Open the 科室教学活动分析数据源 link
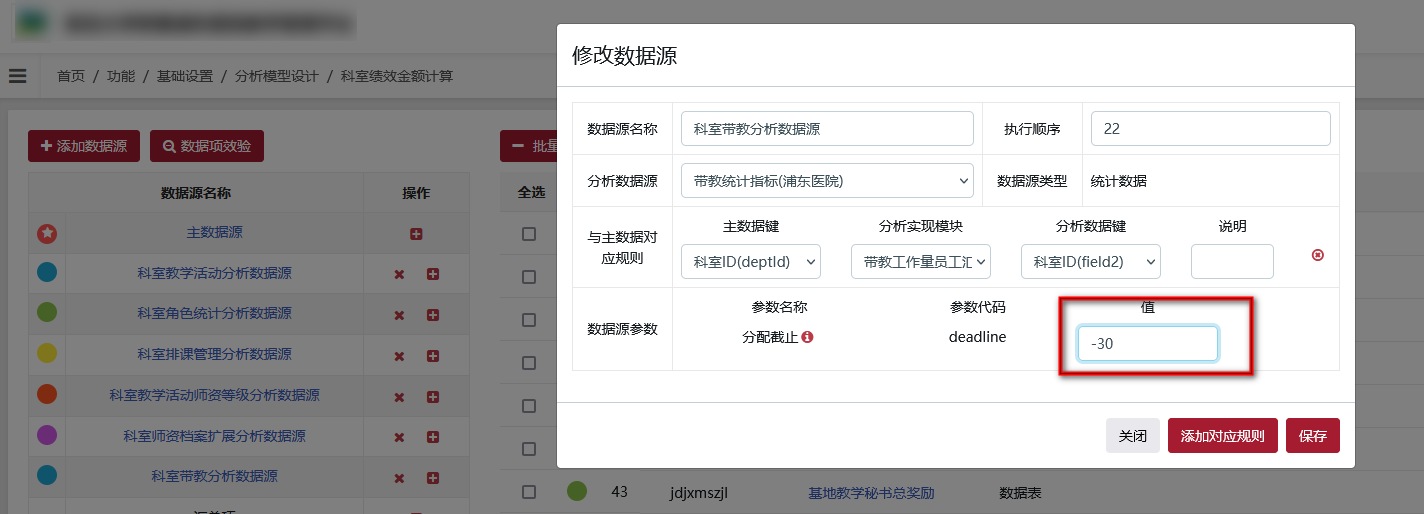Screen dimensions: 1424x514 pyautogui.click(x=215, y=273)
